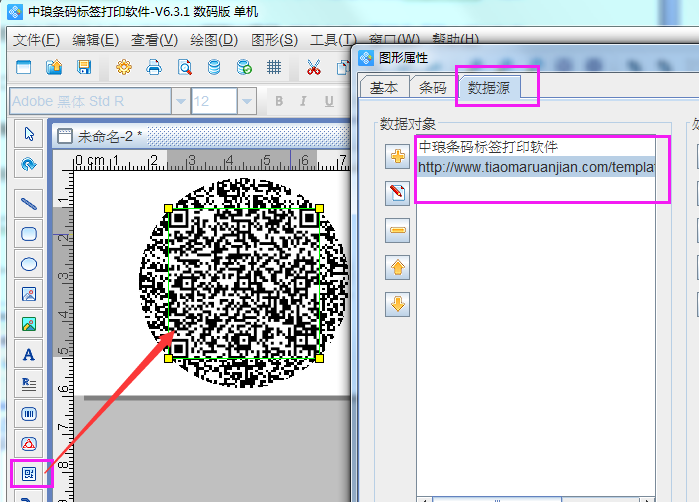Click the print icon in toolbar
Screen dimensions: 699x502
(154, 68)
